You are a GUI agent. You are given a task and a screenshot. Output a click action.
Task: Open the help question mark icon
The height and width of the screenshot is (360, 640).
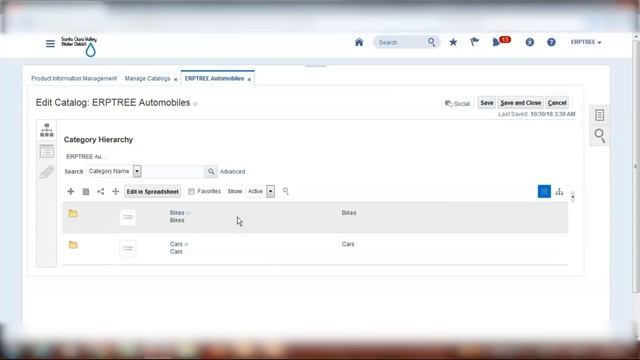click(551, 42)
